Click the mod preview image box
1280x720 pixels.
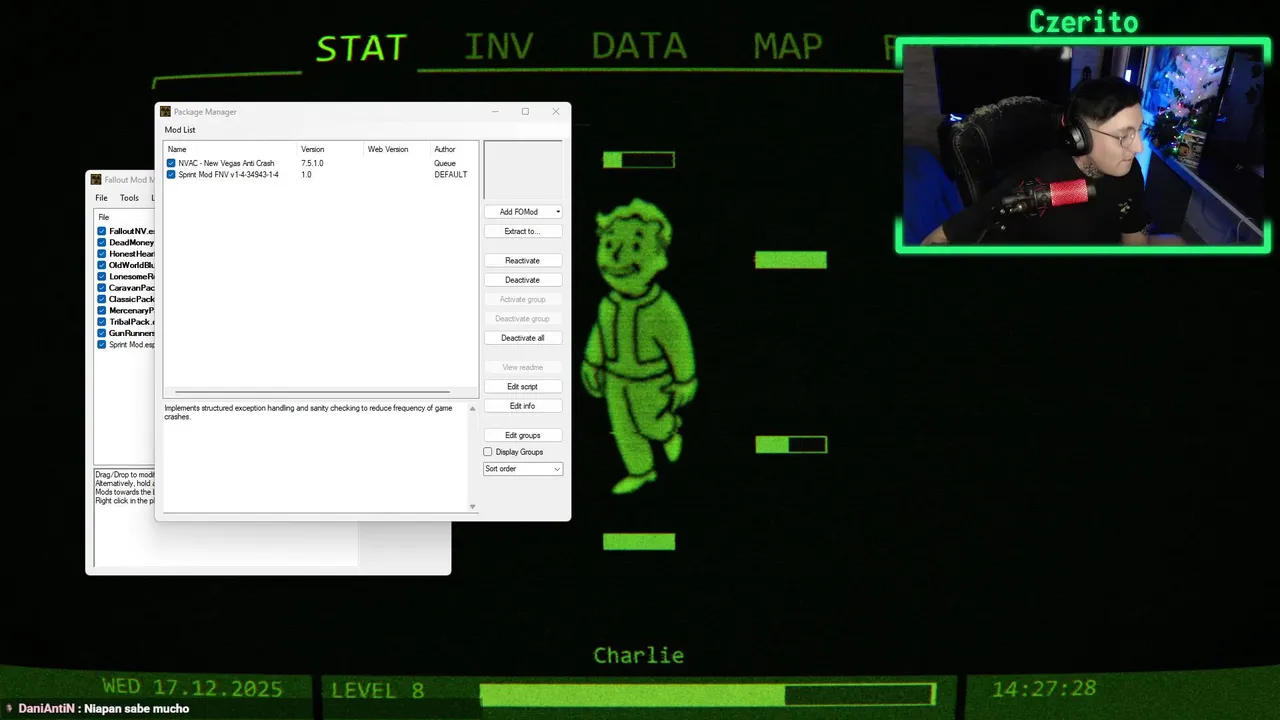pyautogui.click(x=523, y=170)
